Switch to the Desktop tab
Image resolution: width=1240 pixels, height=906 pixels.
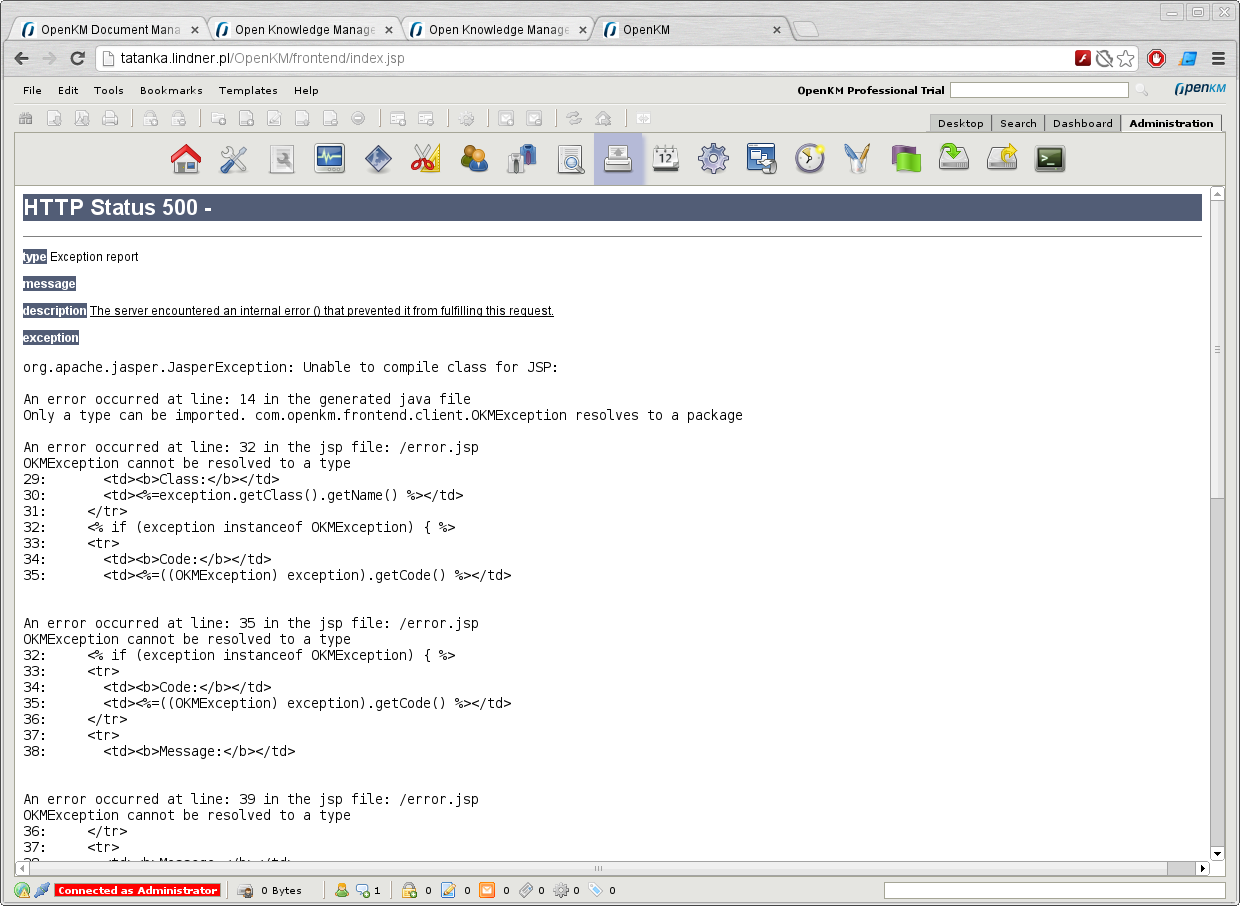[960, 123]
